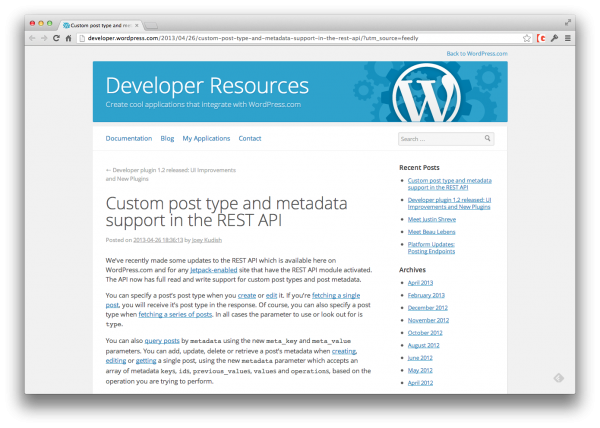
Task: Open recent post Custom post type and metadata
Action: coord(450,184)
